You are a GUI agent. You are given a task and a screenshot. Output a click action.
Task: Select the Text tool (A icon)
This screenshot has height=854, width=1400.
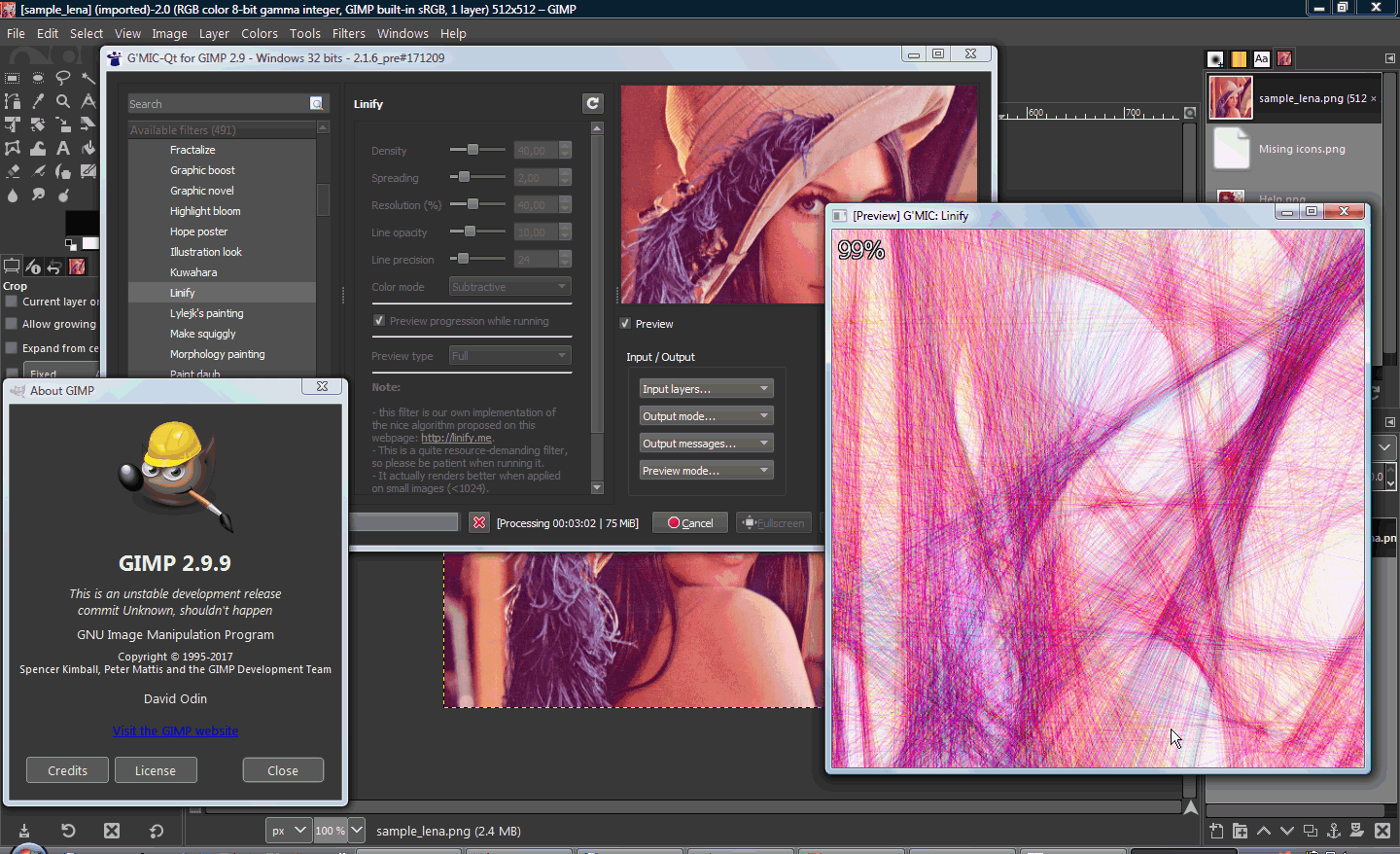(63, 149)
